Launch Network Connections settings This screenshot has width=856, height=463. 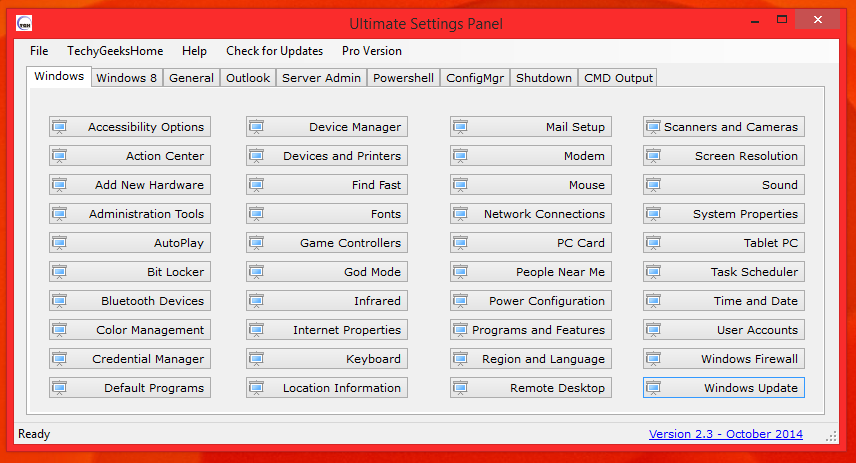tap(530, 214)
